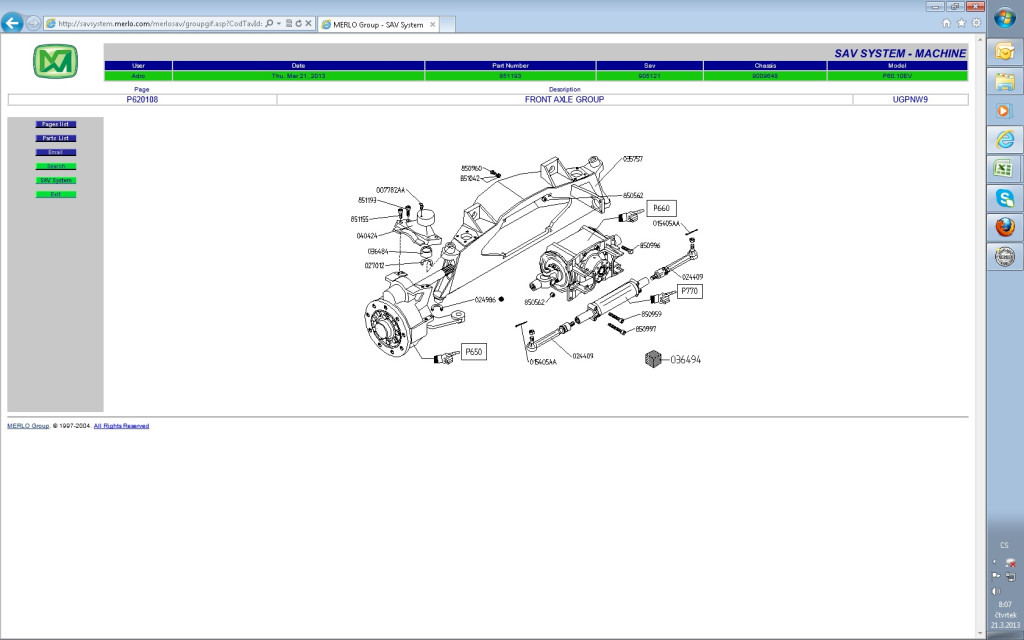Click part number 027012 label
The width and height of the screenshot is (1024, 640).
374,266
